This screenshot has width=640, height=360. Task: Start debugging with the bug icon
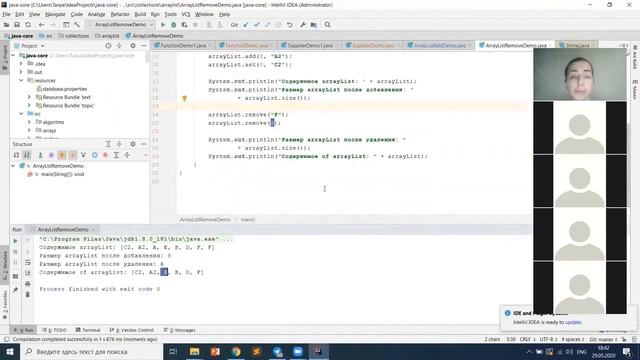[173, 25]
